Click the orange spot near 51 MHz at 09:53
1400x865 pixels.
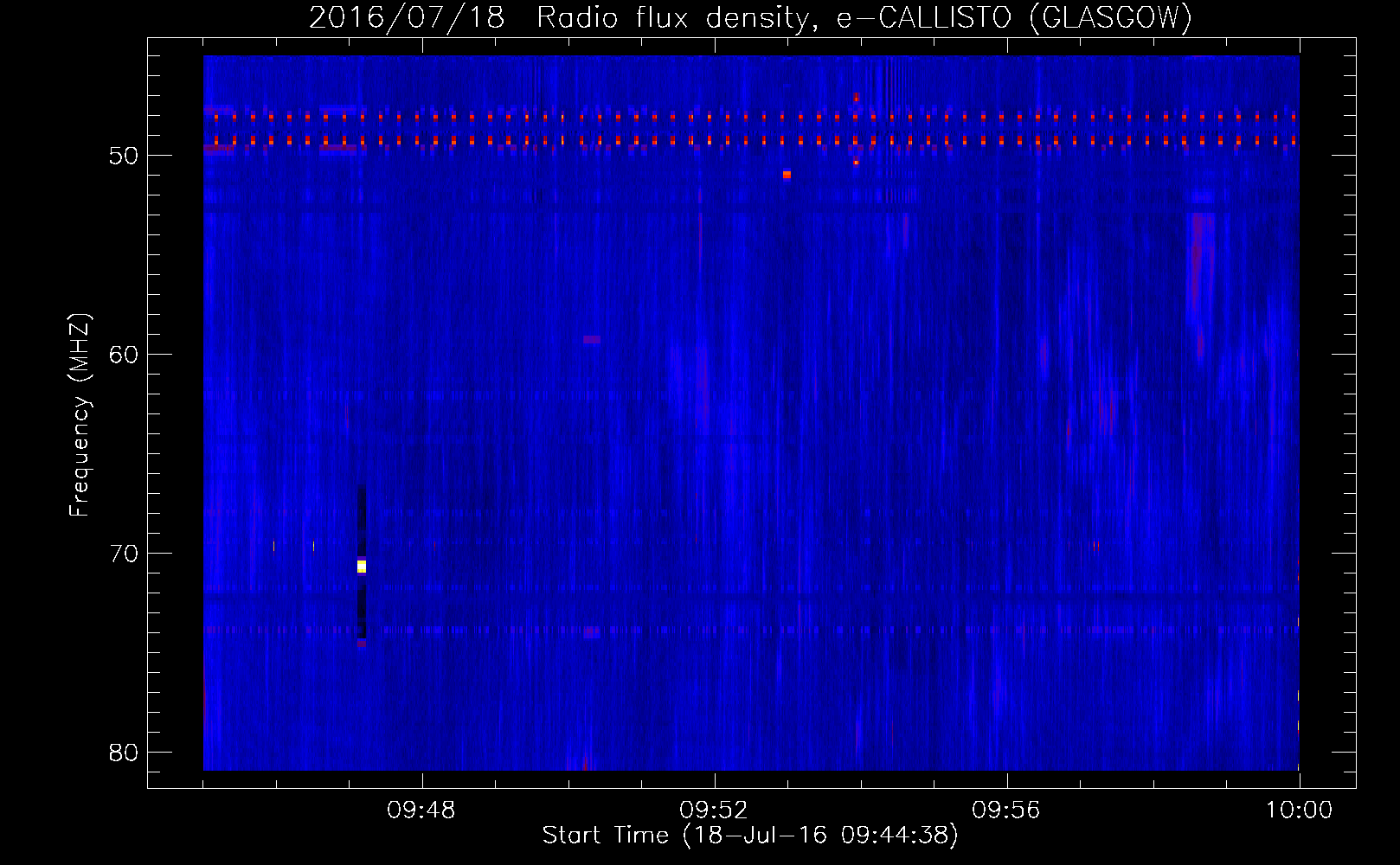coord(787,175)
